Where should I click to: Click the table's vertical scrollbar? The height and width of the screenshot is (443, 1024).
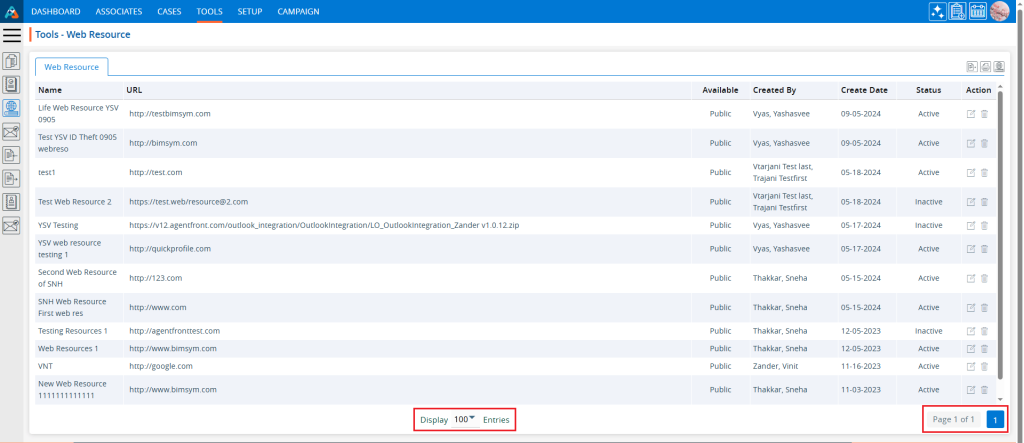pyautogui.click(x=1000, y=240)
